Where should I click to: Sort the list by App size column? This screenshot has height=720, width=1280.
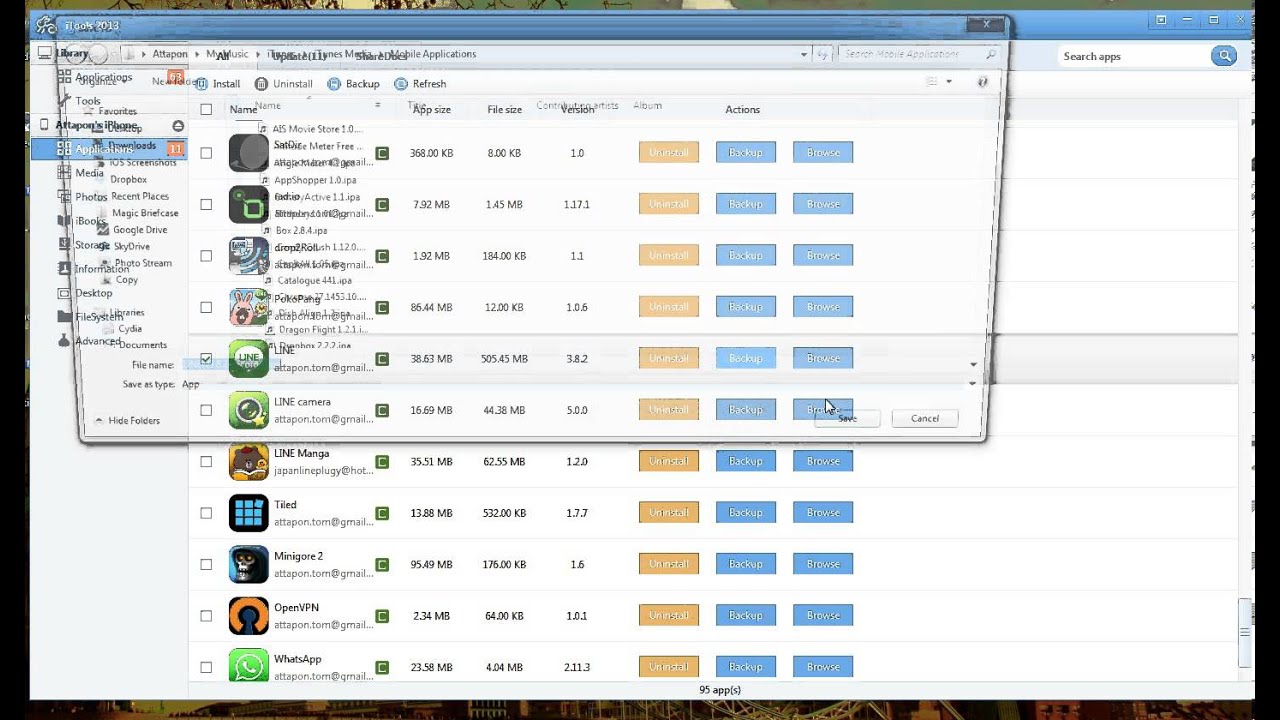point(431,109)
